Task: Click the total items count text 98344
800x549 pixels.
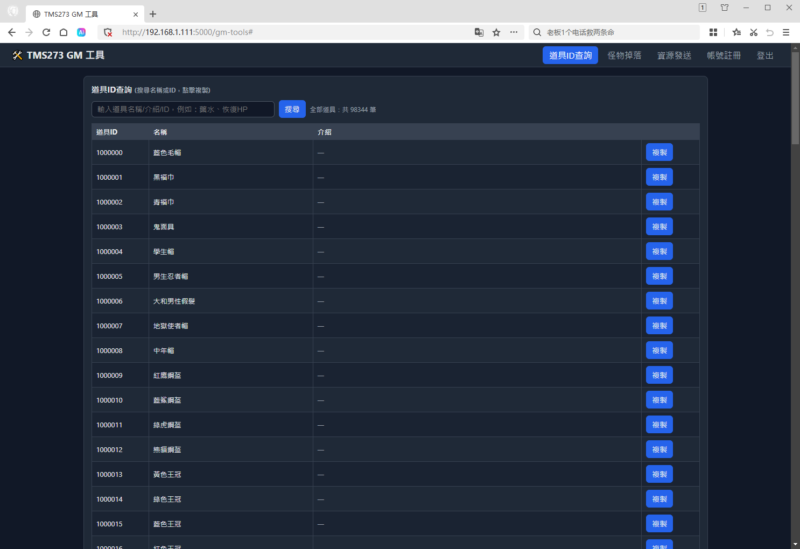Action: (x=343, y=110)
